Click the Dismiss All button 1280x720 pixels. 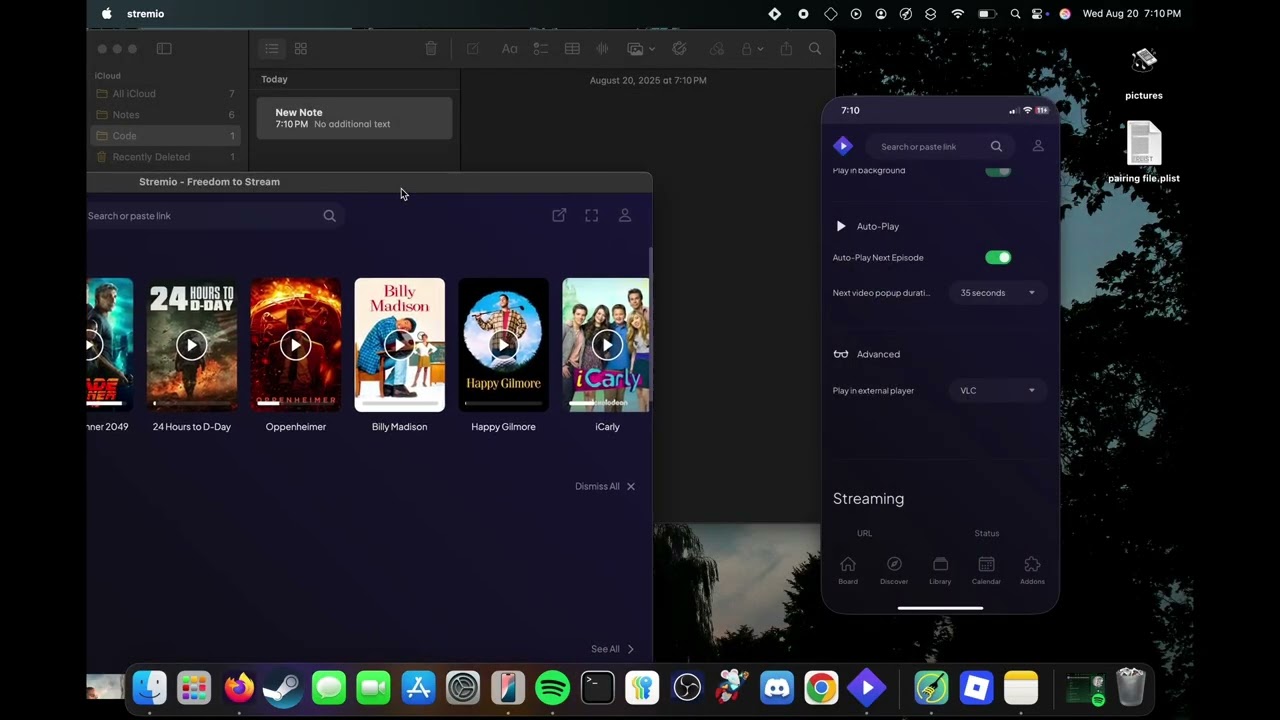(x=605, y=486)
